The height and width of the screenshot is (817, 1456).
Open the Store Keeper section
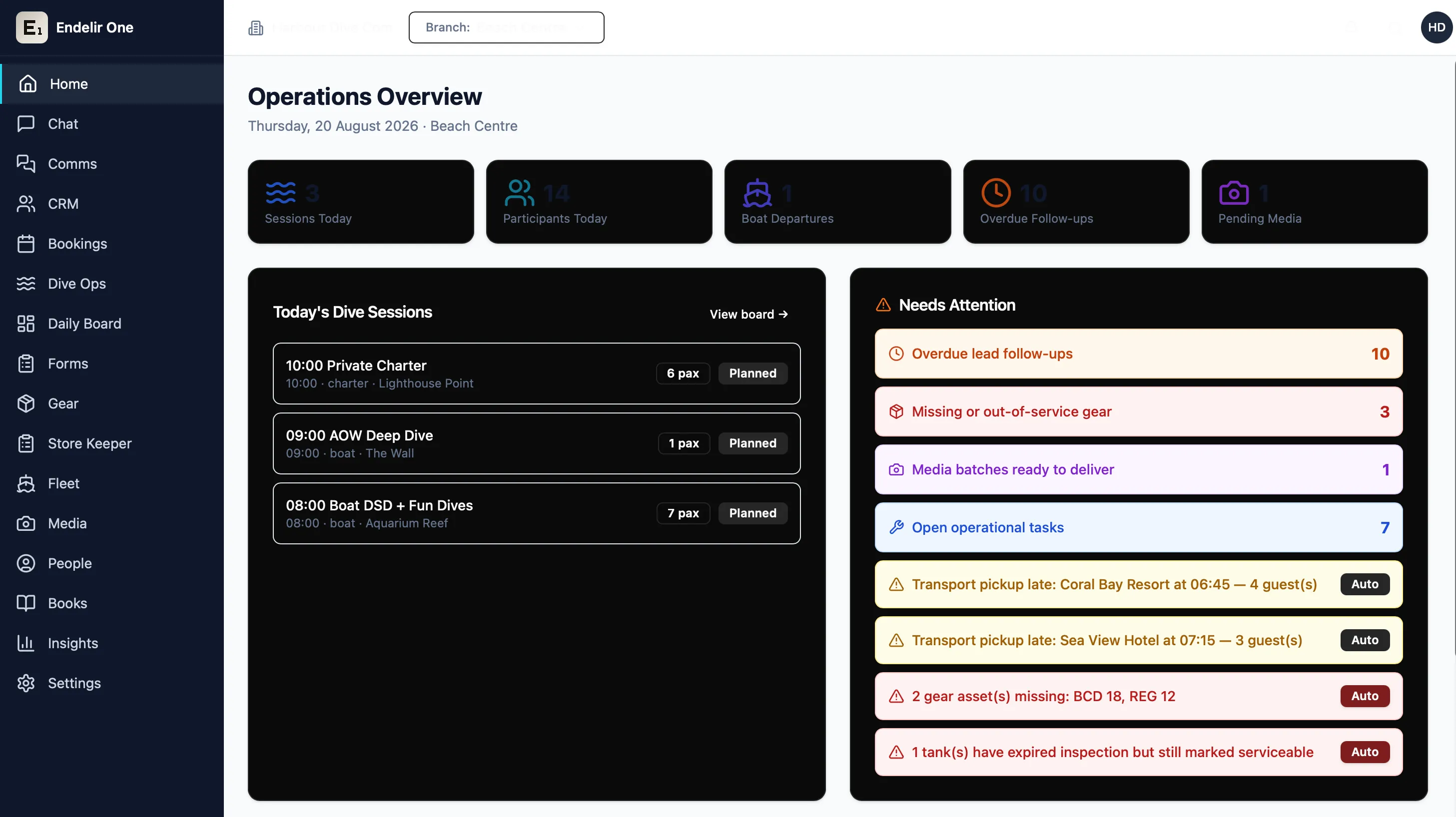coord(112,443)
